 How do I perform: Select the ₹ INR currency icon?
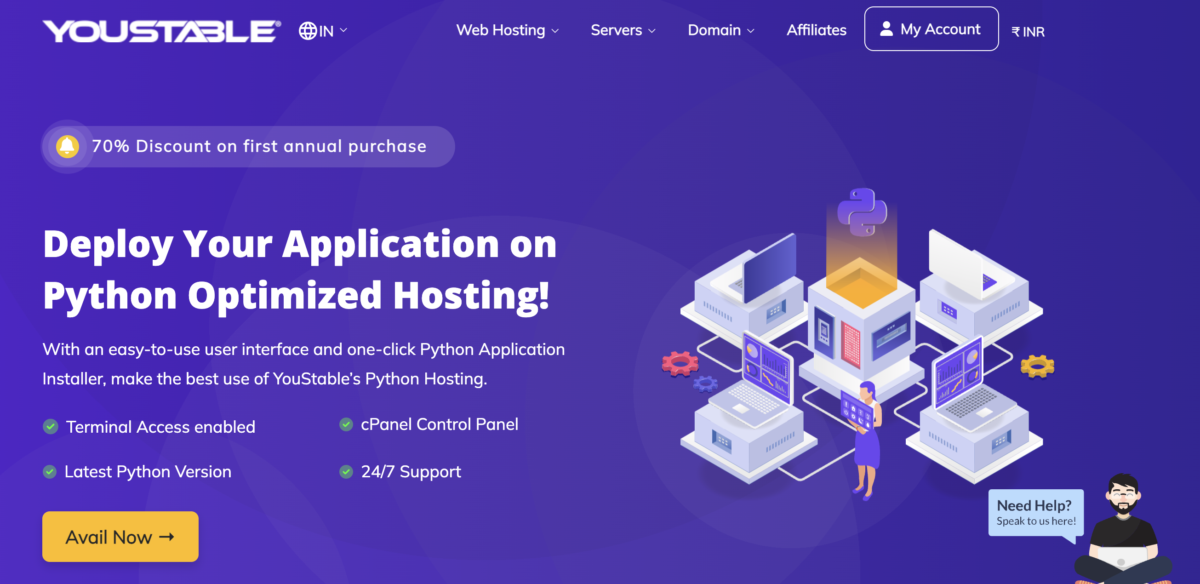(1013, 31)
